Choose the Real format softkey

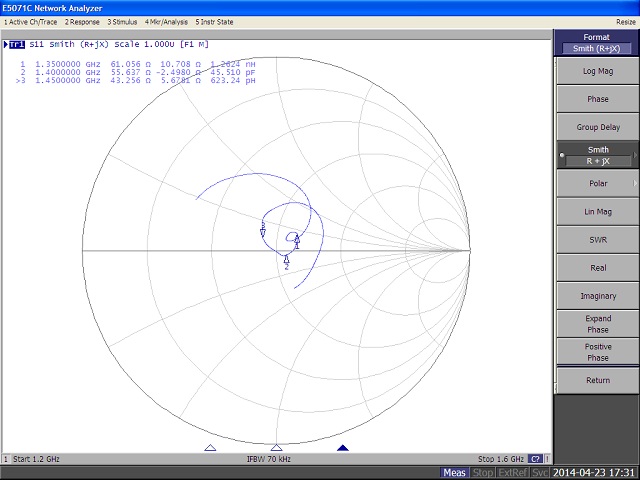pos(598,268)
